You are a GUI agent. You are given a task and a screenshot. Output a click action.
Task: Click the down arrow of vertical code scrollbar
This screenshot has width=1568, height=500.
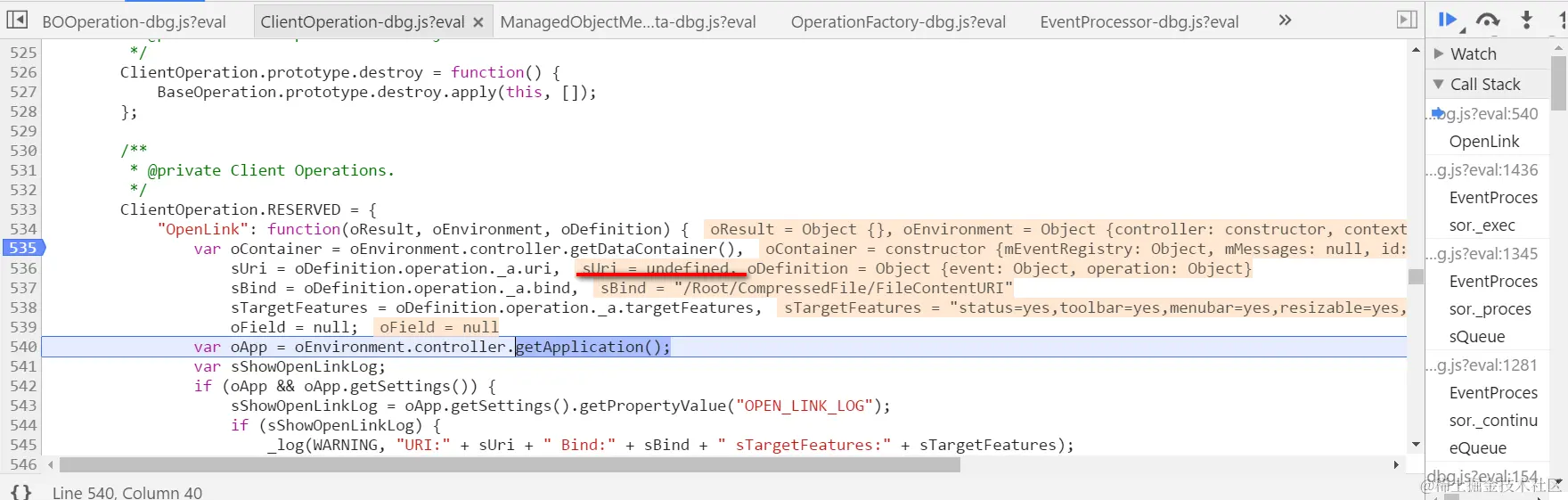[1416, 445]
